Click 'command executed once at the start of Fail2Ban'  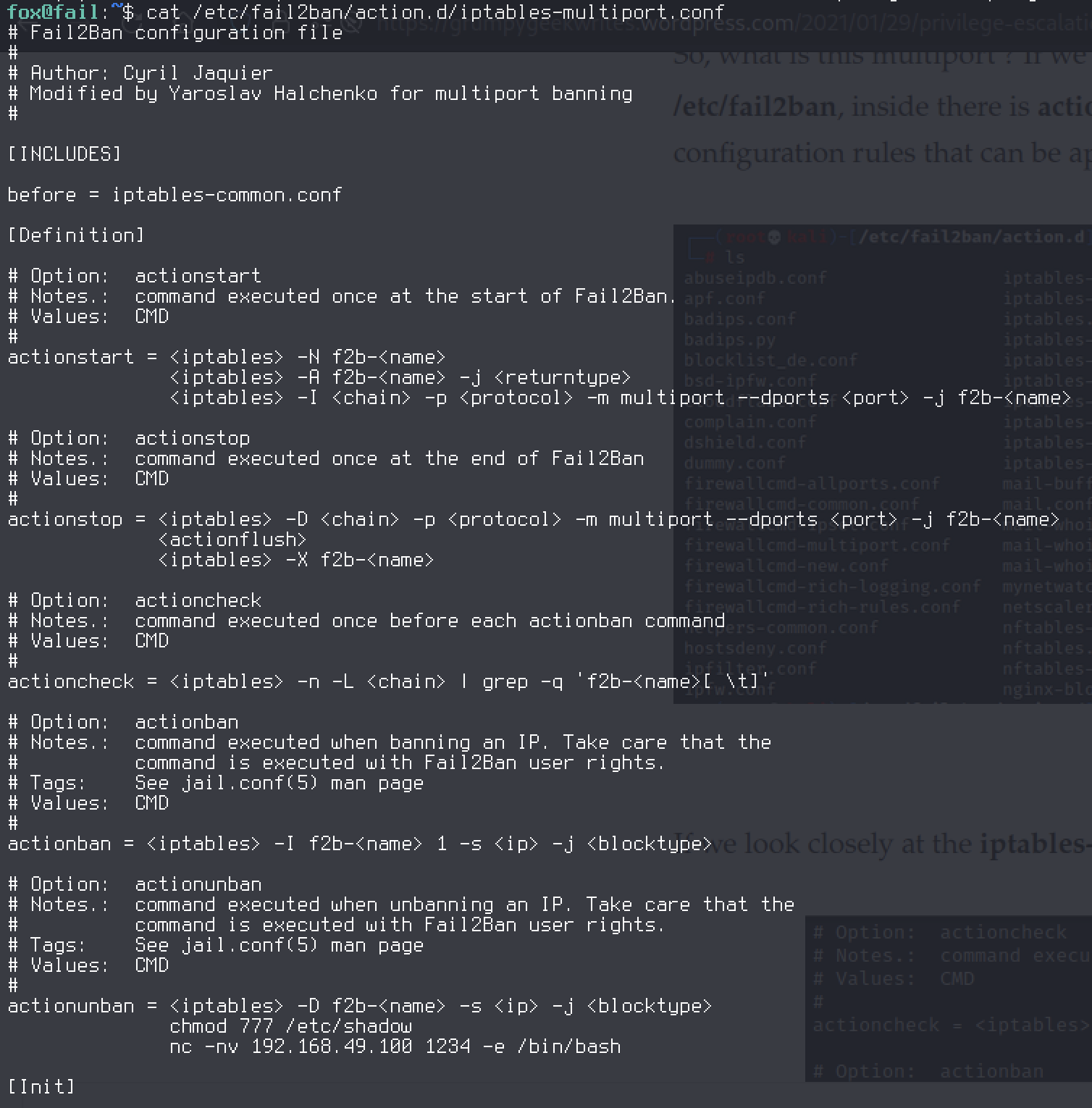[x=405, y=296]
